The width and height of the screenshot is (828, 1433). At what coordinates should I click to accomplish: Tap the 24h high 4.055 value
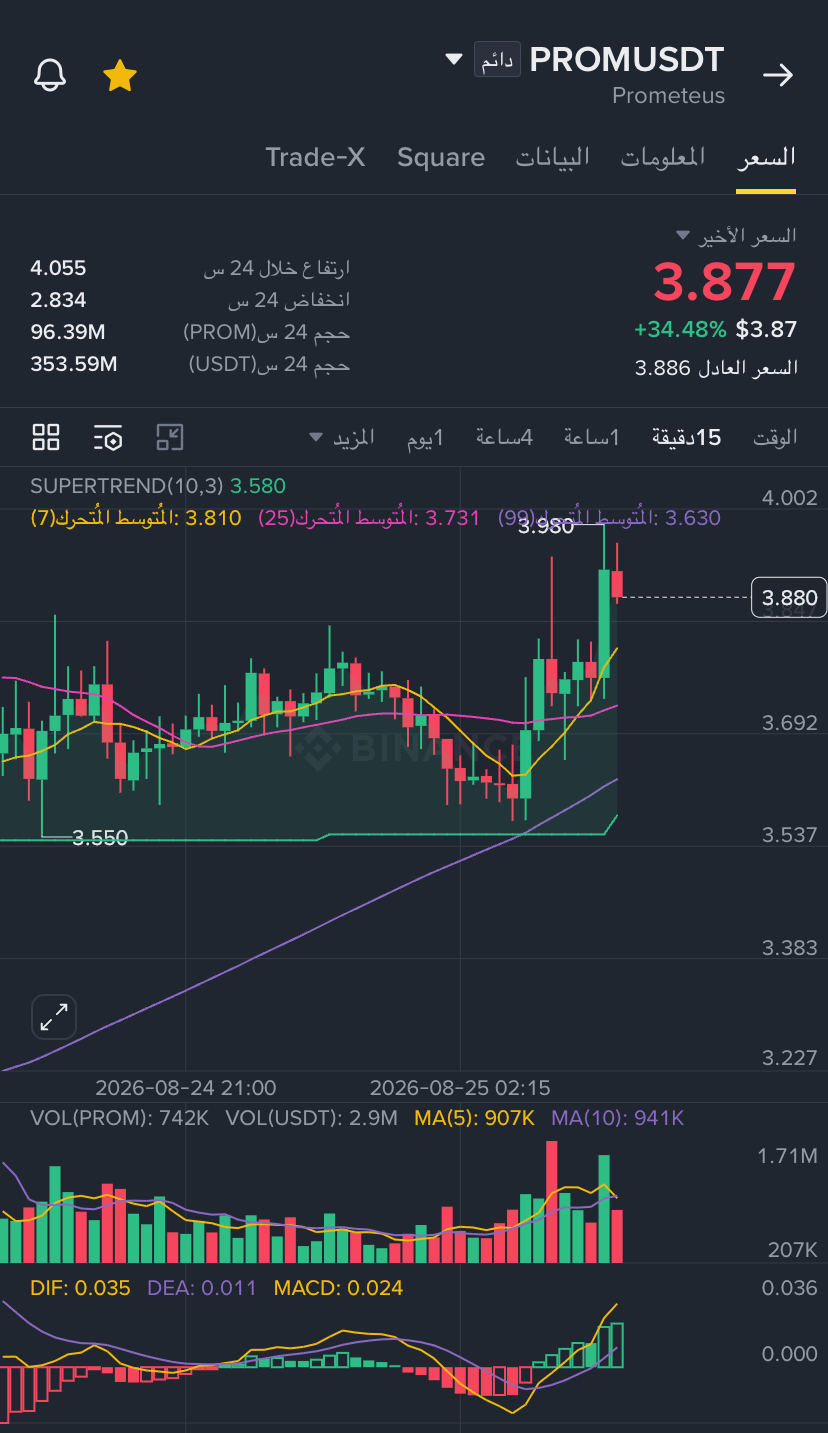(x=58, y=268)
